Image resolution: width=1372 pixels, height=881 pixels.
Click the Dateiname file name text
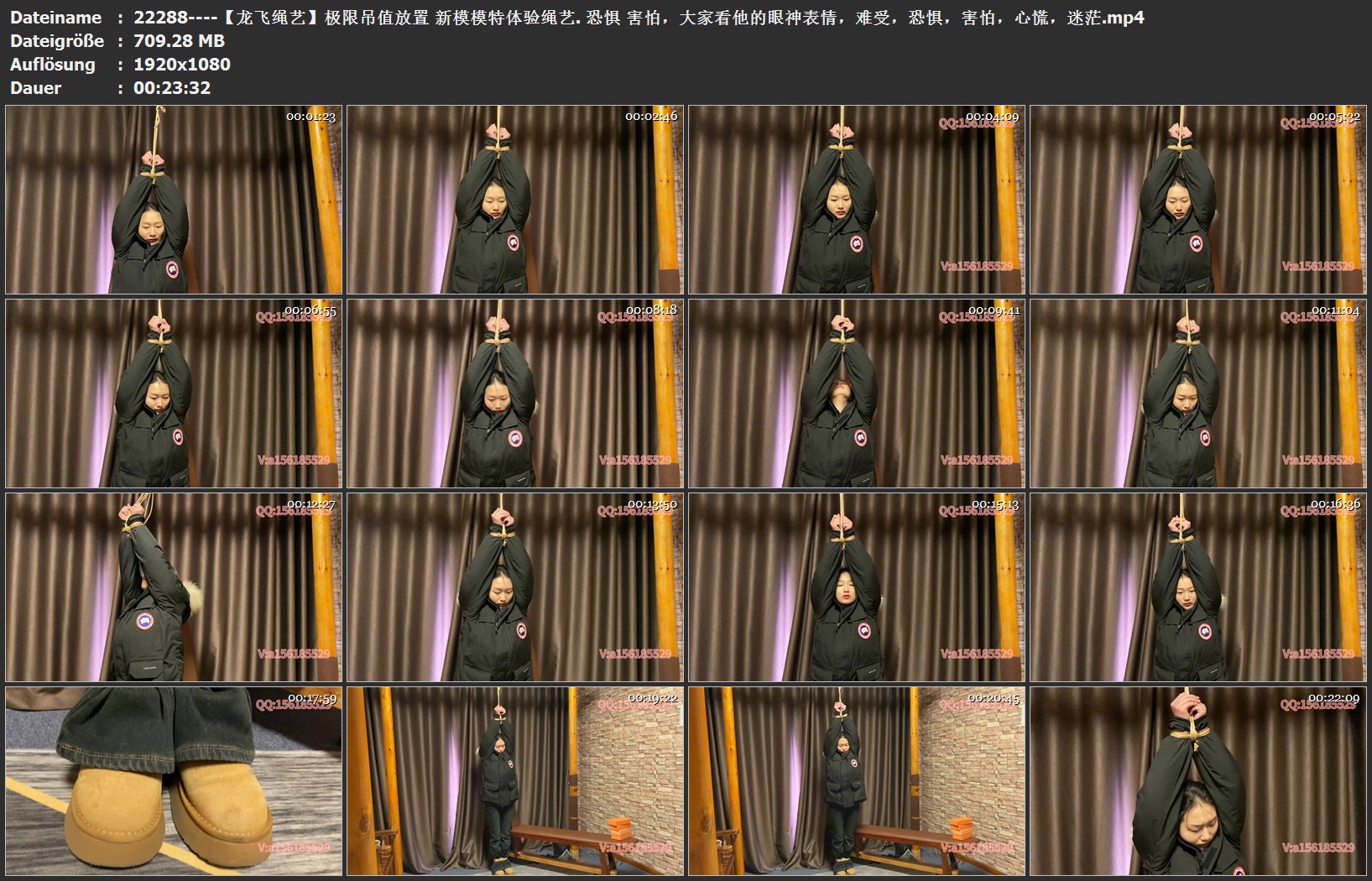click(x=638, y=18)
